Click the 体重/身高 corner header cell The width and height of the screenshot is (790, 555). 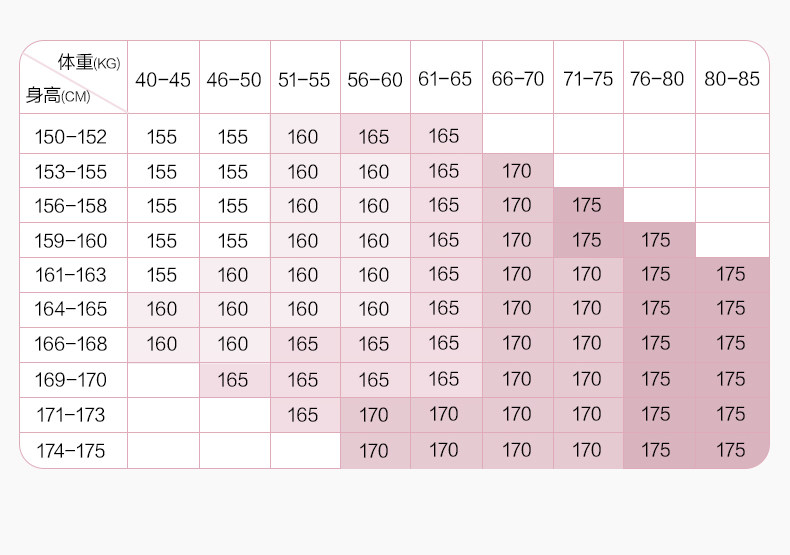pyautogui.click(x=73, y=78)
